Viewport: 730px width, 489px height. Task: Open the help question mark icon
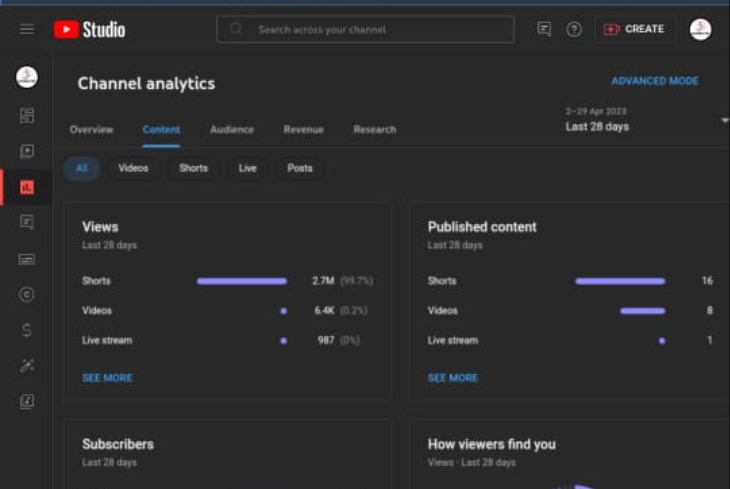pyautogui.click(x=574, y=29)
